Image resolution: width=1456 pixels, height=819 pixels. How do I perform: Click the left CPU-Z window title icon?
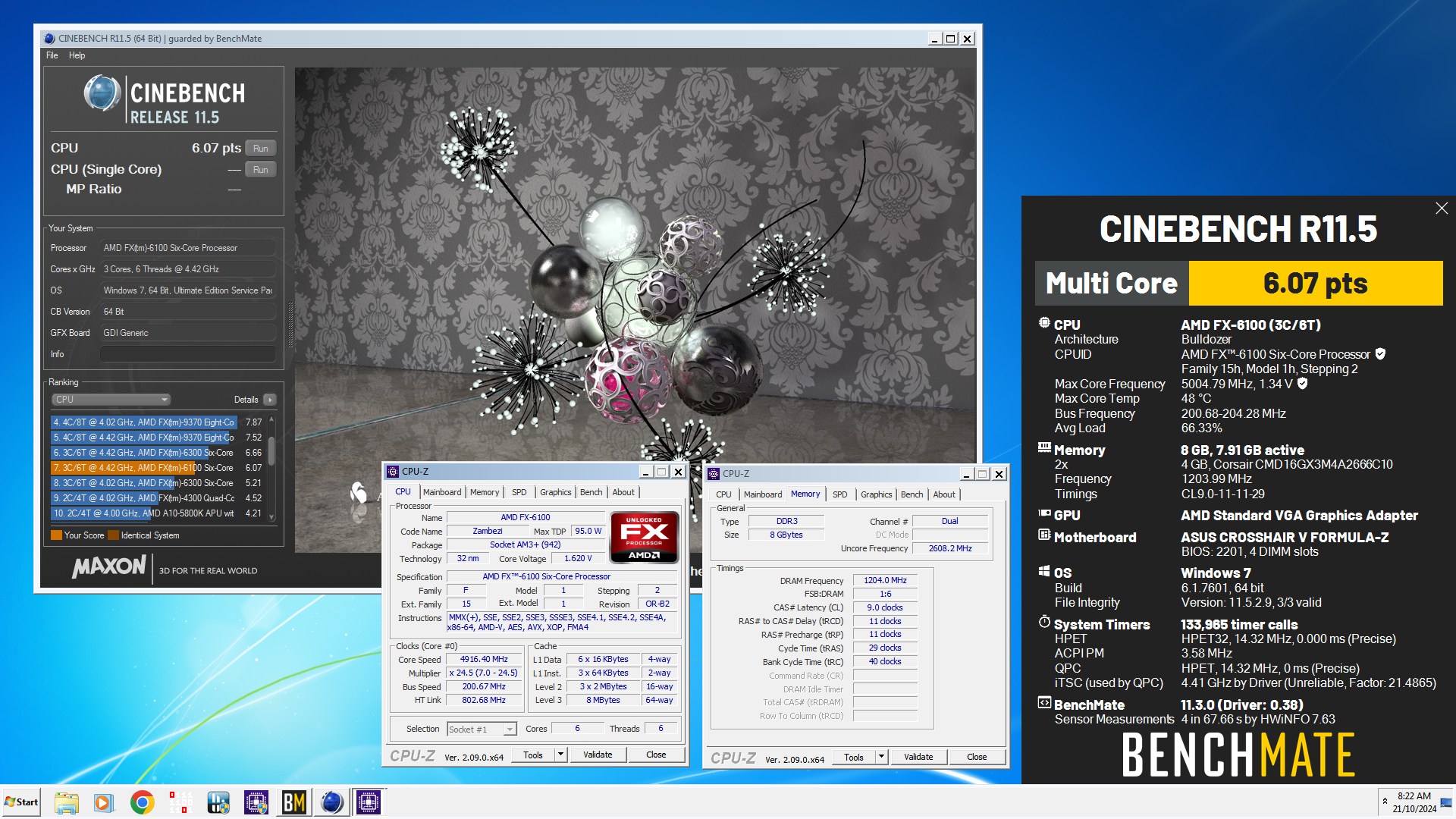coord(393,472)
